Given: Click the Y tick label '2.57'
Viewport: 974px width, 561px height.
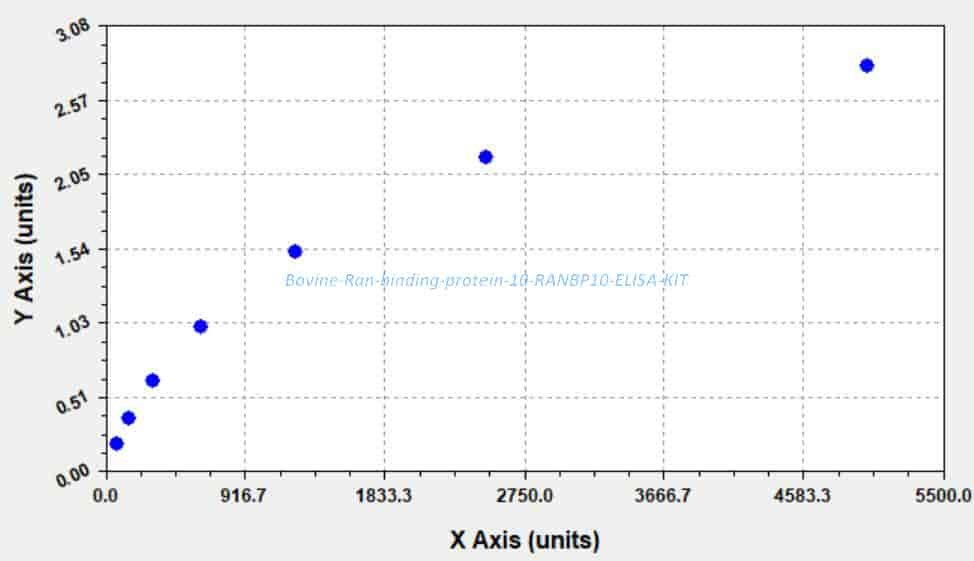Looking at the screenshot, I should coord(72,105).
